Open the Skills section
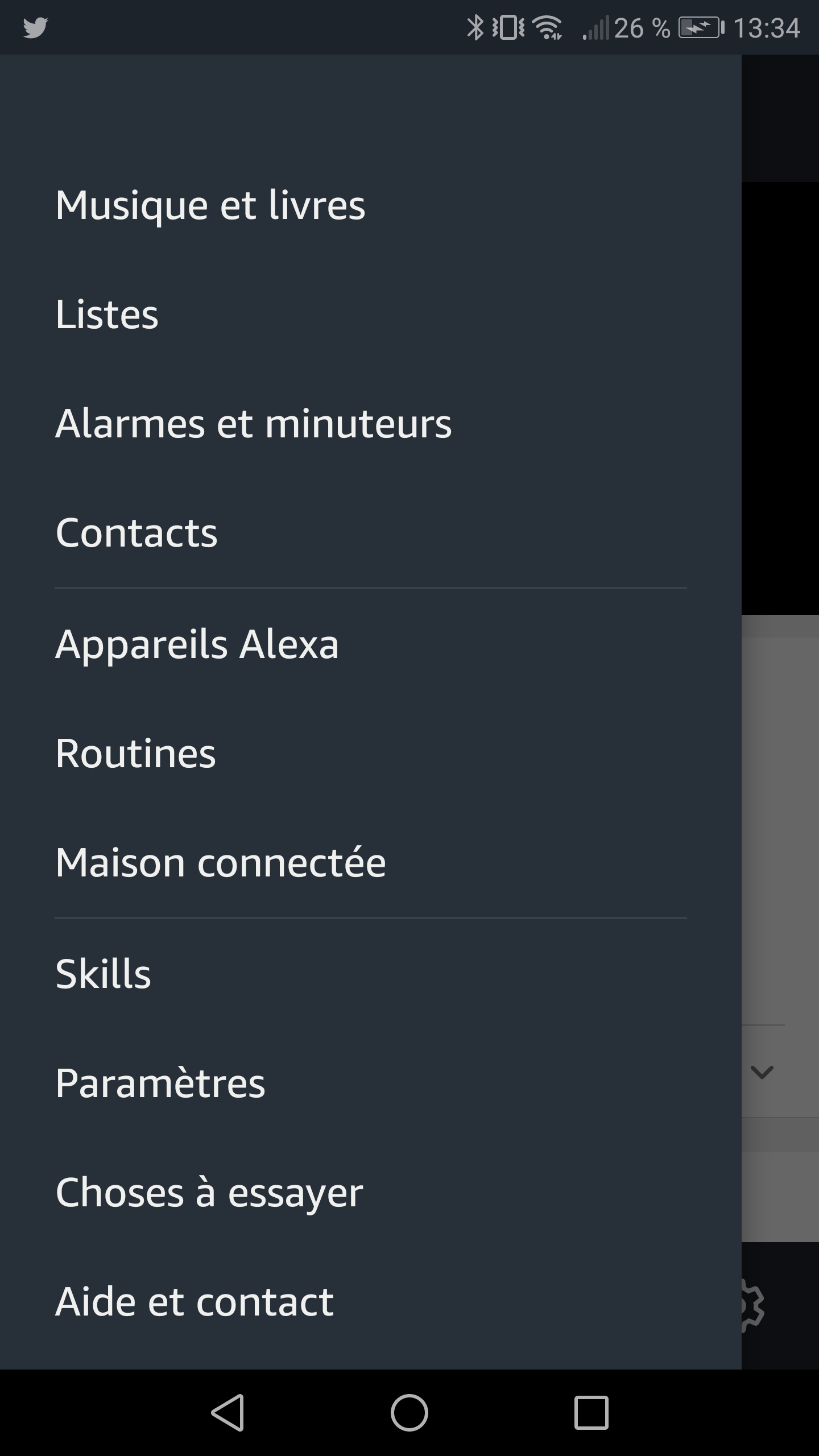Image resolution: width=819 pixels, height=1456 pixels. 103,974
